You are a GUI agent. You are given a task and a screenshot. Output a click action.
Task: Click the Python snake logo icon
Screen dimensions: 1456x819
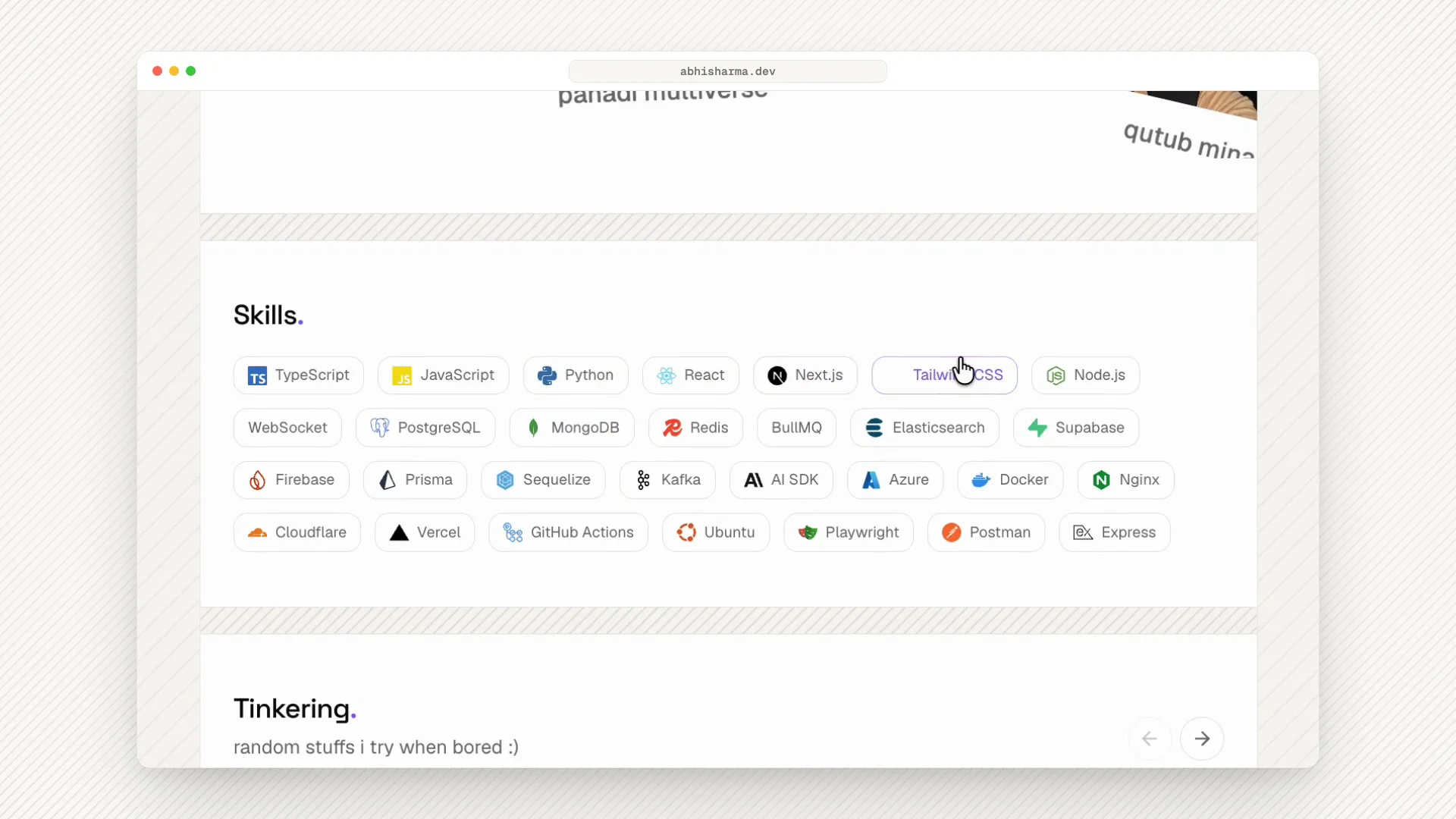click(x=547, y=375)
